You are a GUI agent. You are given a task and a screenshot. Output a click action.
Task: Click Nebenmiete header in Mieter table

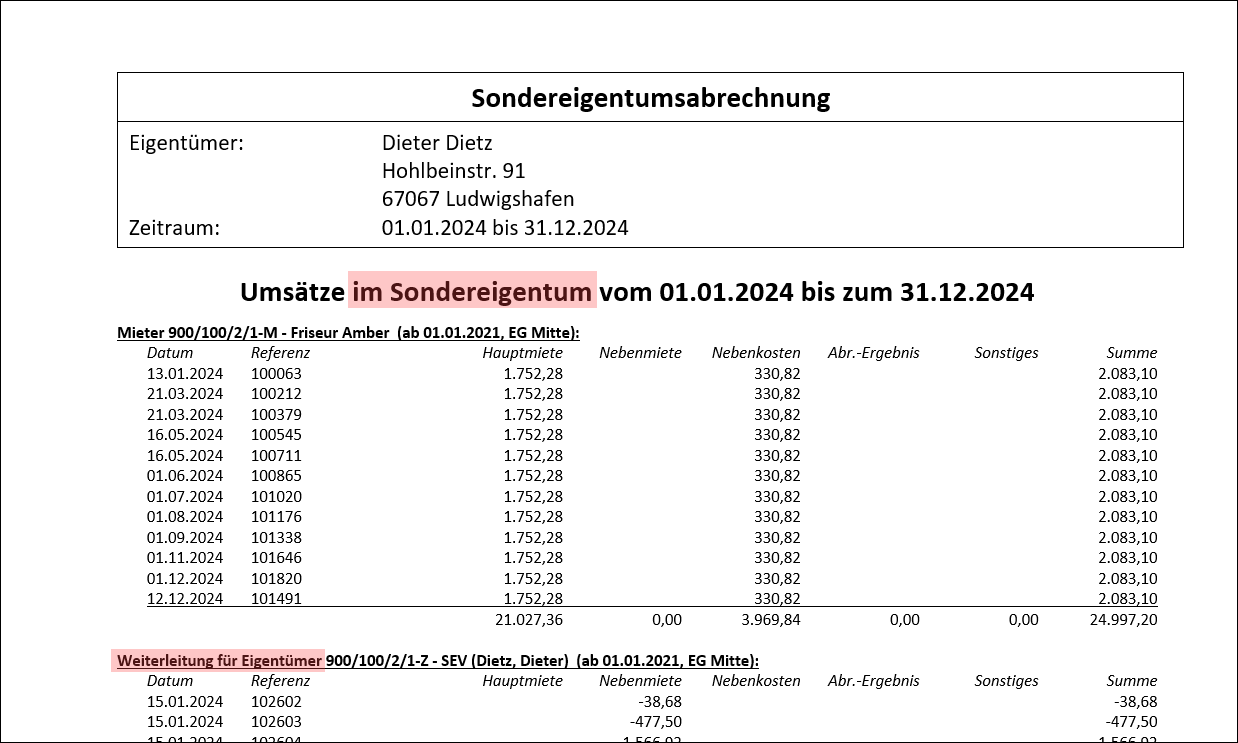(640, 352)
